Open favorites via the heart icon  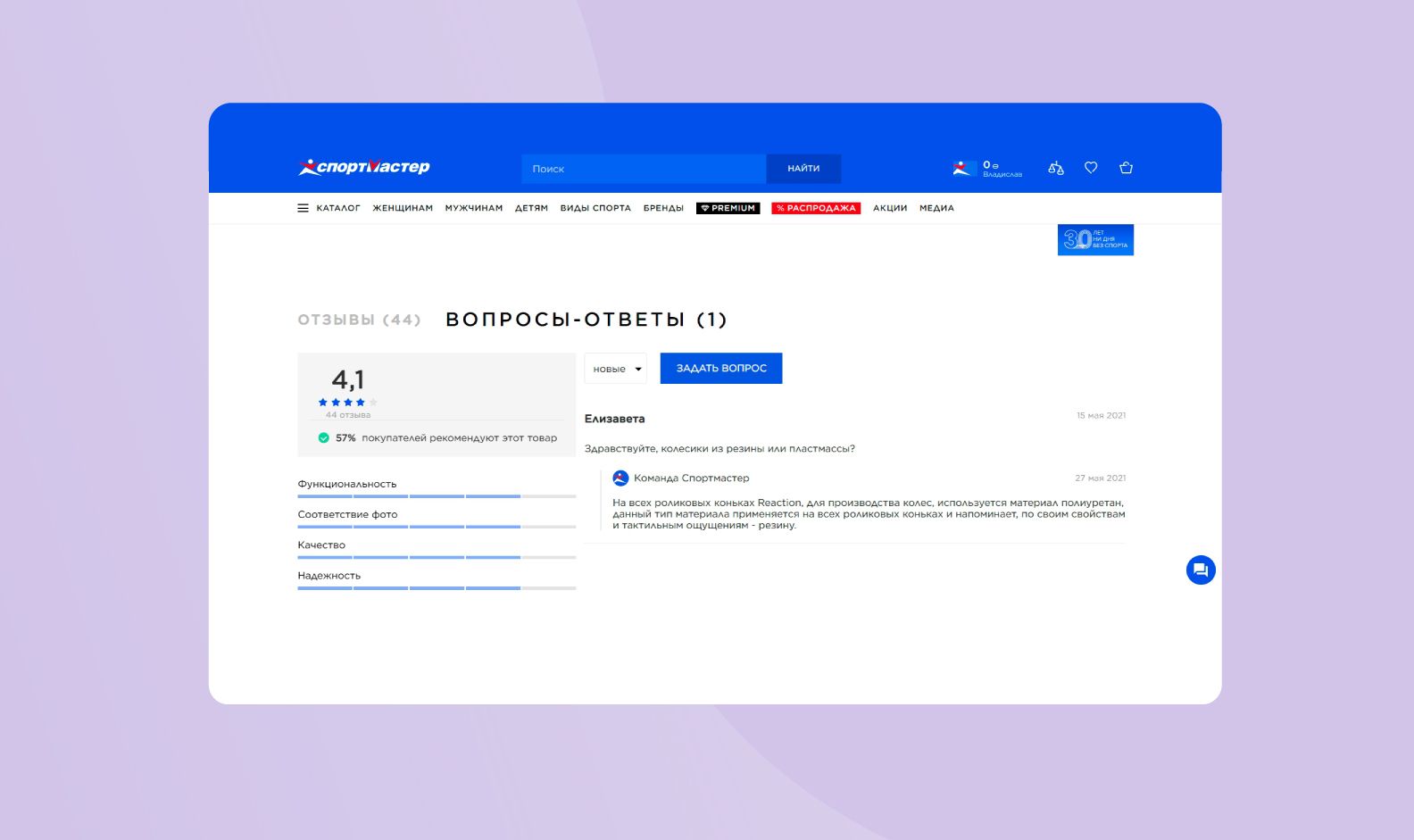tap(1091, 168)
